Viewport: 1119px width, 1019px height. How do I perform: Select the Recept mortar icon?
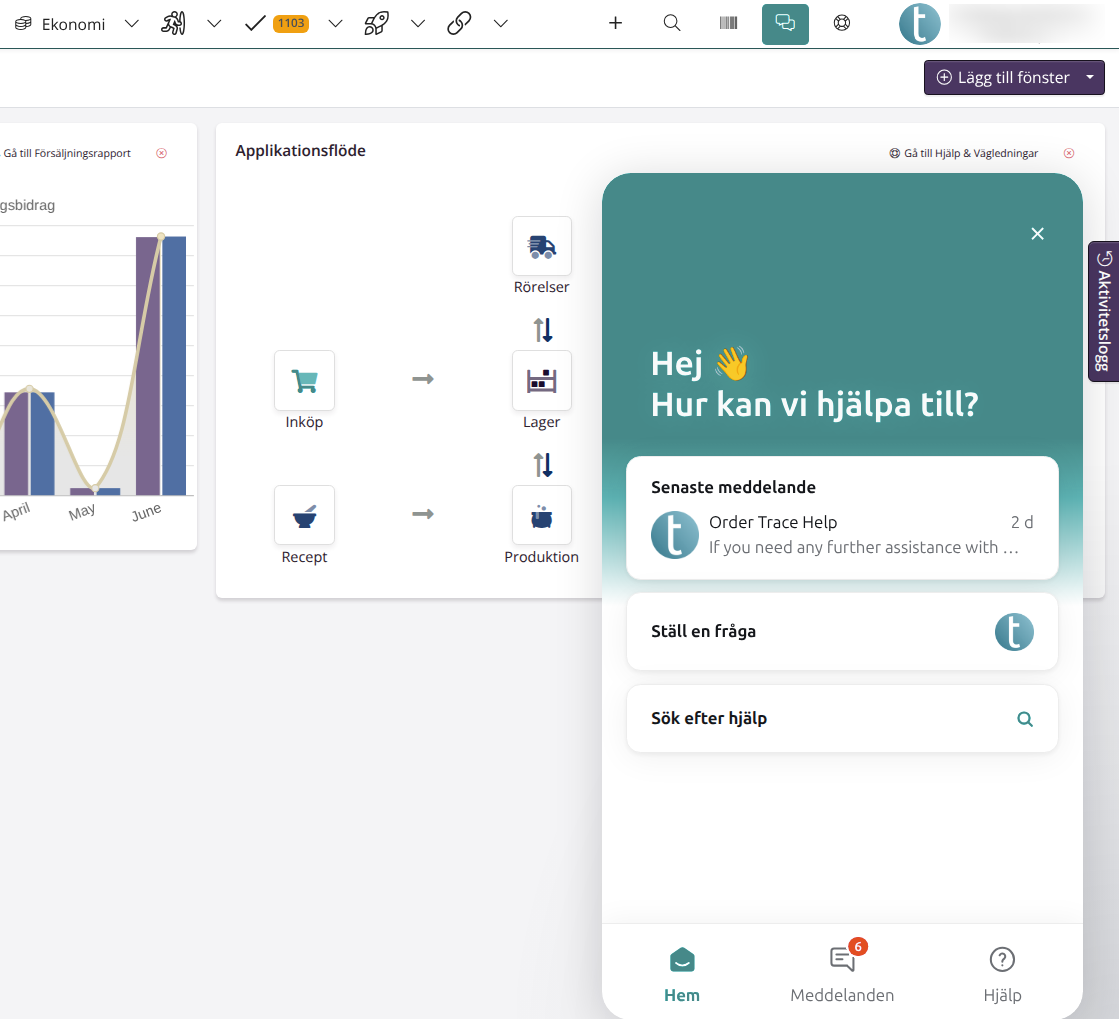pos(304,515)
